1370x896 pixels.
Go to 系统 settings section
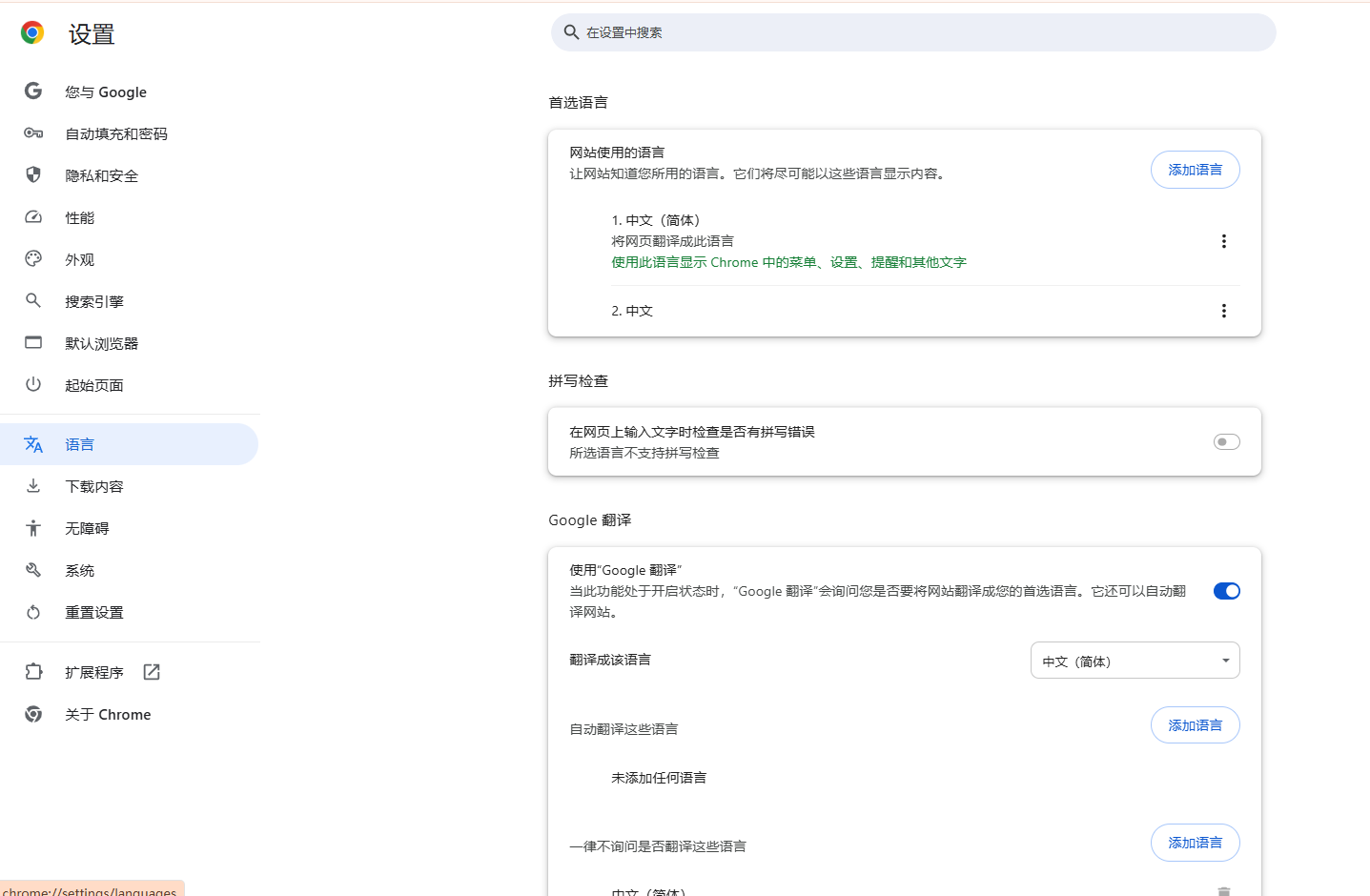coord(129,570)
